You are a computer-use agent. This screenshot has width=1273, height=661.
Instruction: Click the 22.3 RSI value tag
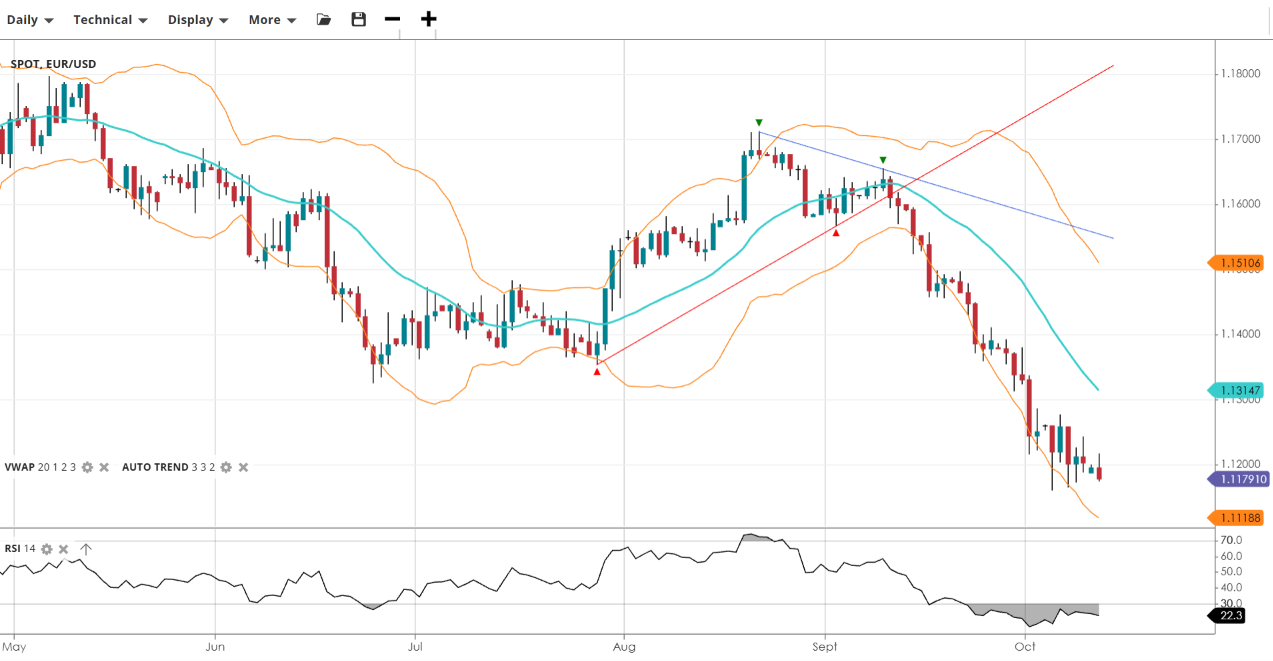(x=1227, y=616)
